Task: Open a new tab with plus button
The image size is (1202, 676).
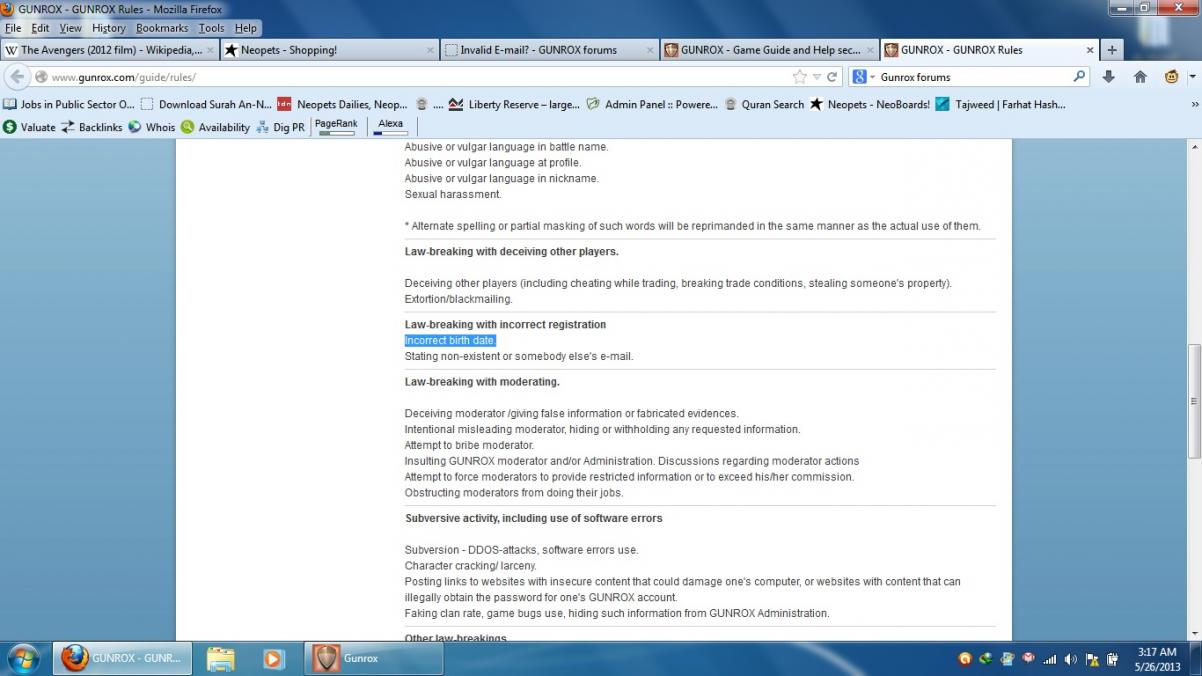Action: point(1112,50)
